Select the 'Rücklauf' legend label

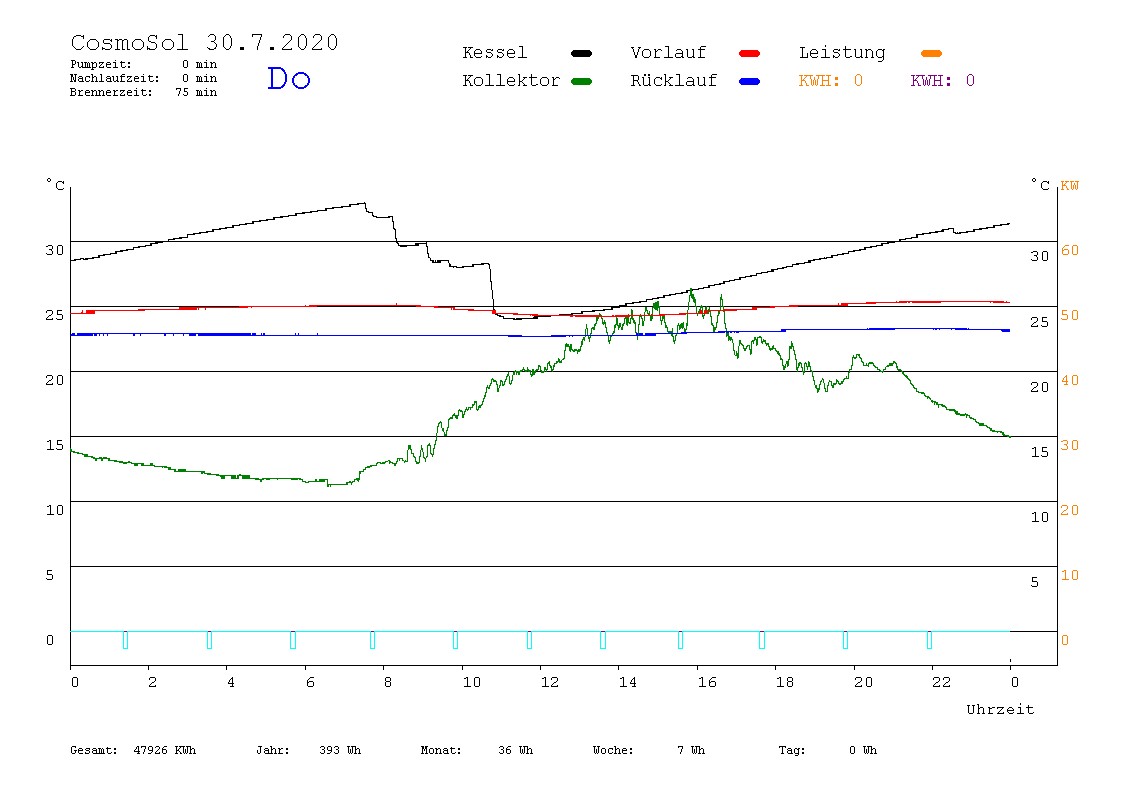(x=674, y=81)
